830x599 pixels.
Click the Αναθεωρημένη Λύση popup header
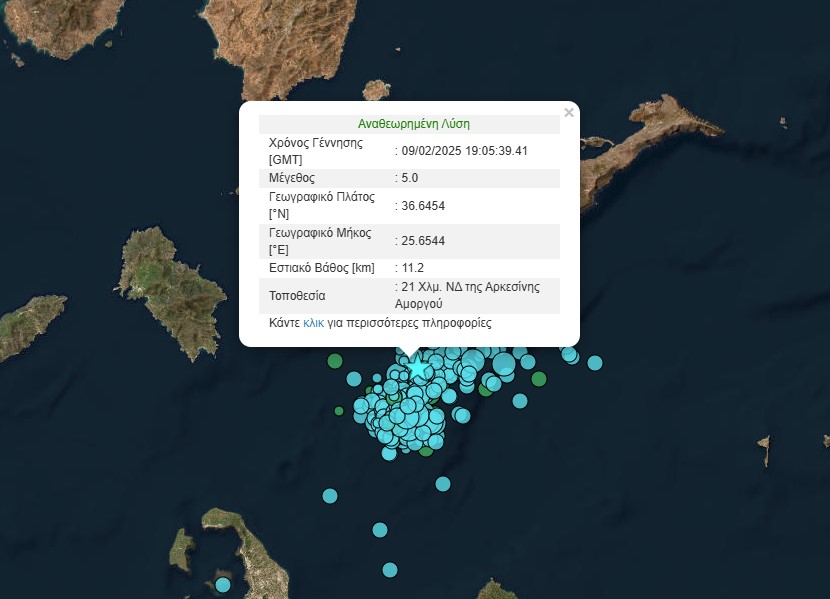[414, 125]
